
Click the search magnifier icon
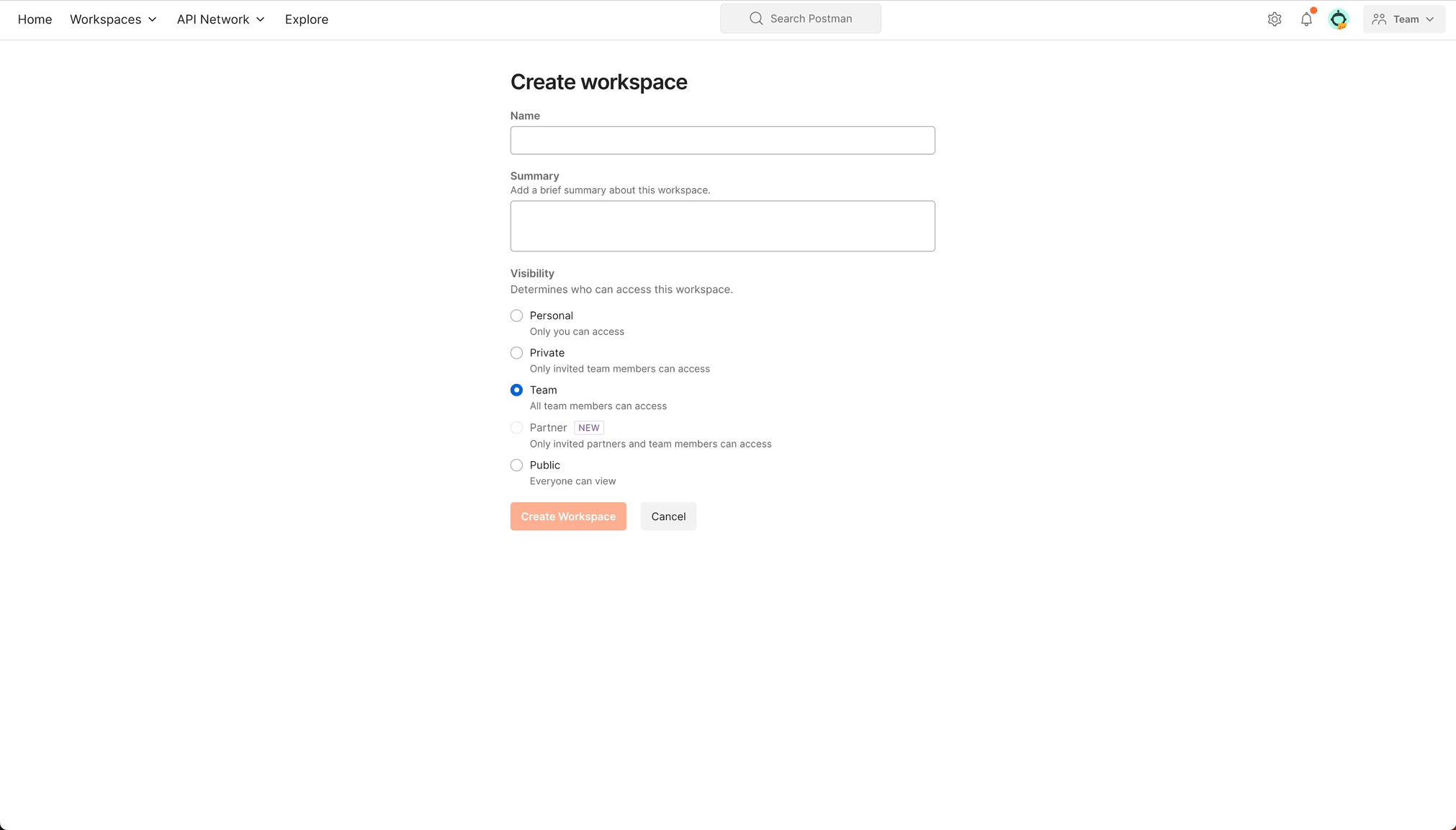[x=755, y=18]
